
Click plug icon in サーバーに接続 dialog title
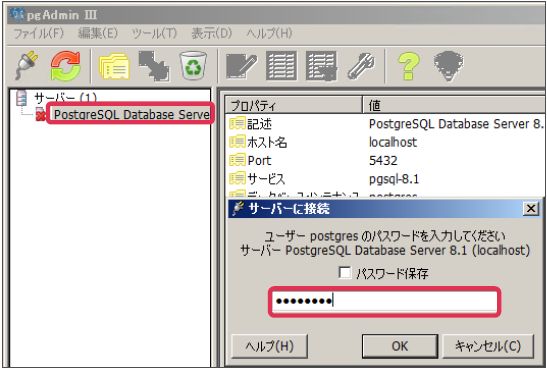coord(239,209)
